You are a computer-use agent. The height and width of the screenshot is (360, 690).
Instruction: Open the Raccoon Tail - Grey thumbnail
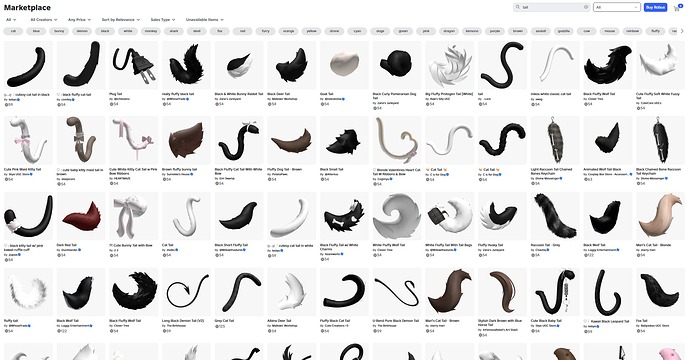point(555,216)
